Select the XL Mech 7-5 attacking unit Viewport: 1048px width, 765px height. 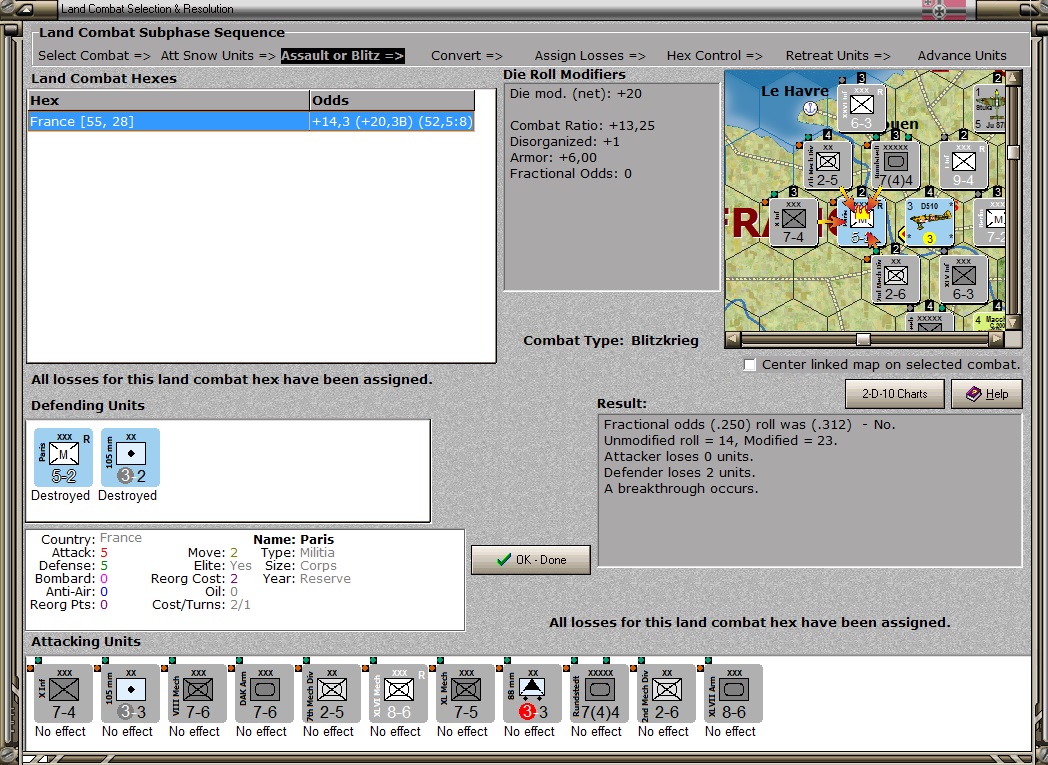(465, 694)
